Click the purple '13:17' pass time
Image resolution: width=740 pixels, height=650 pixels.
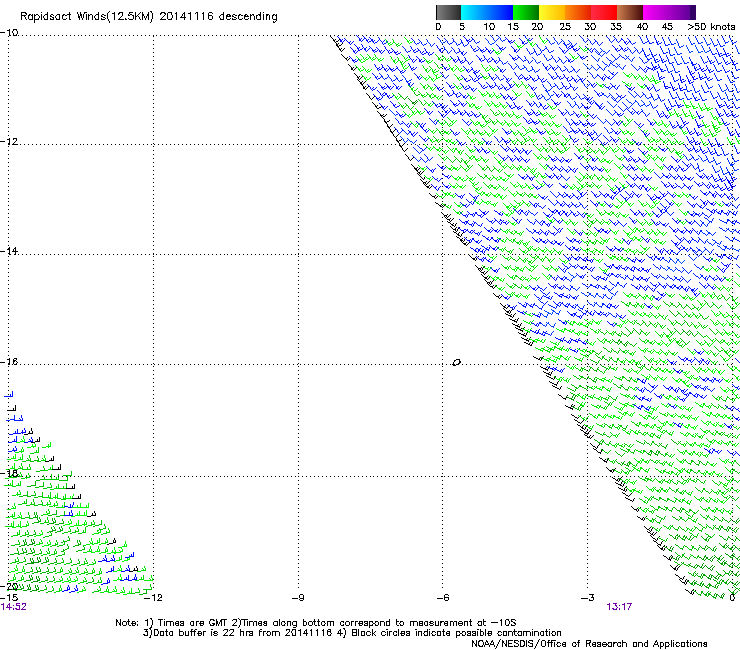(619, 607)
